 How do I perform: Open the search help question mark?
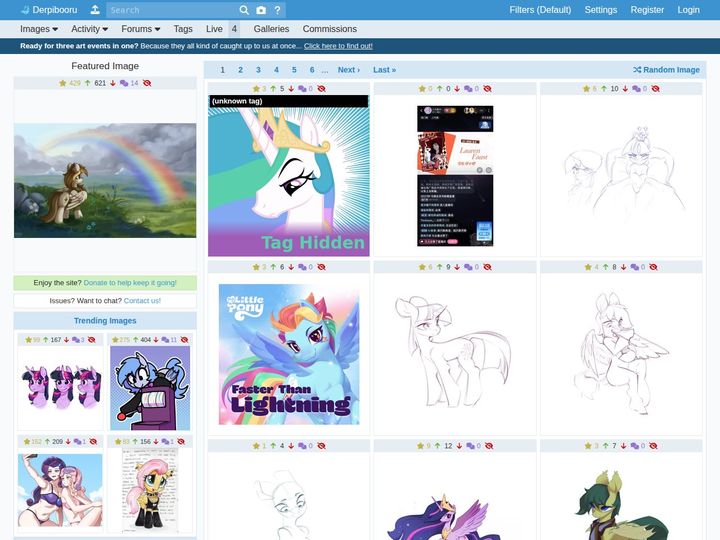(x=277, y=10)
